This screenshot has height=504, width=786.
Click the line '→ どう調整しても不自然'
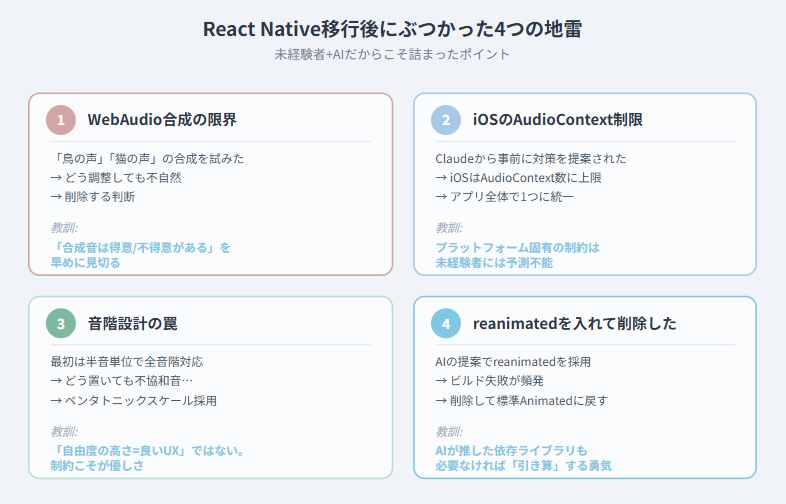pos(116,178)
